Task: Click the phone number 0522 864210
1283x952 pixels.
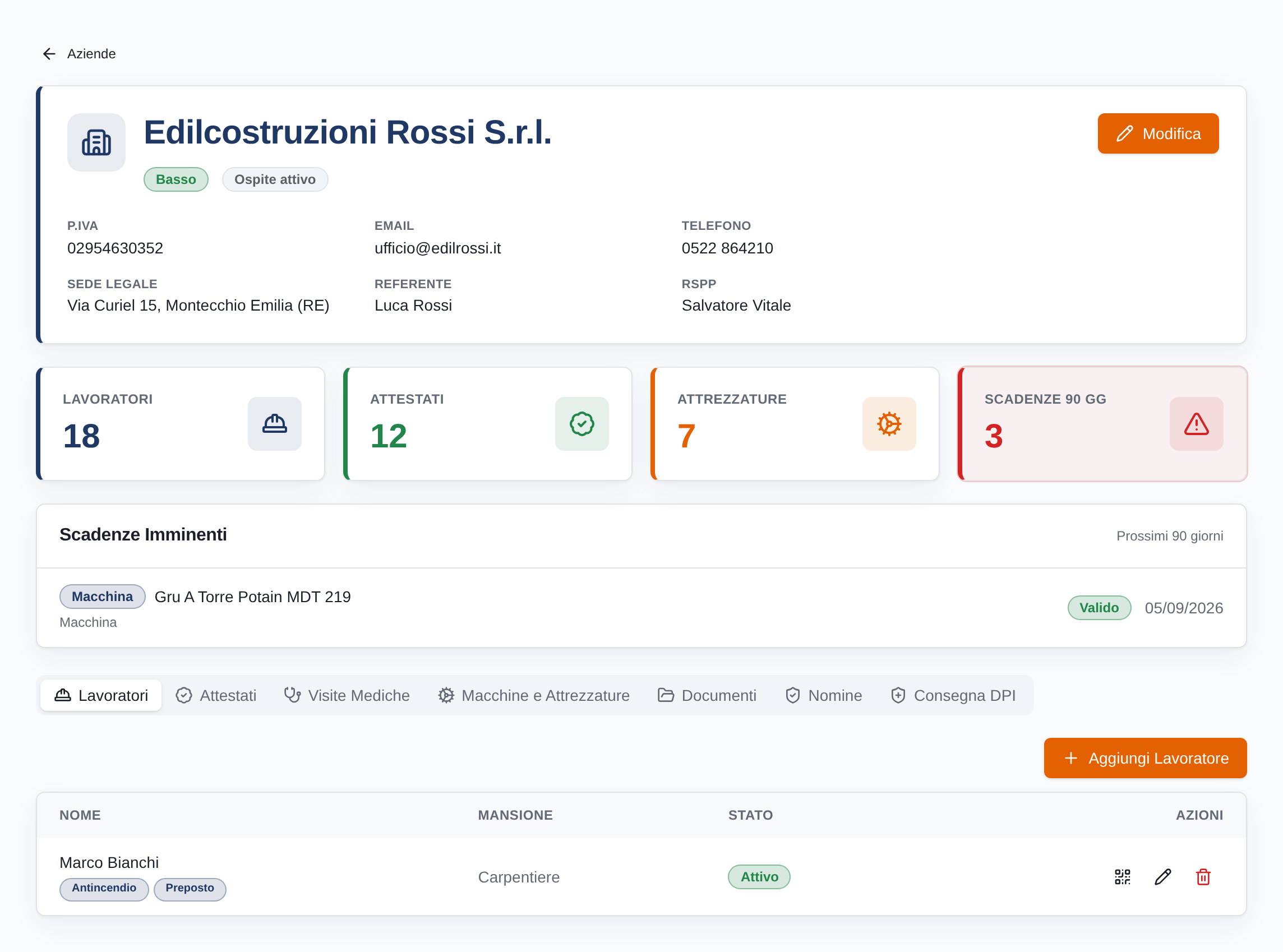Action: 727,248
